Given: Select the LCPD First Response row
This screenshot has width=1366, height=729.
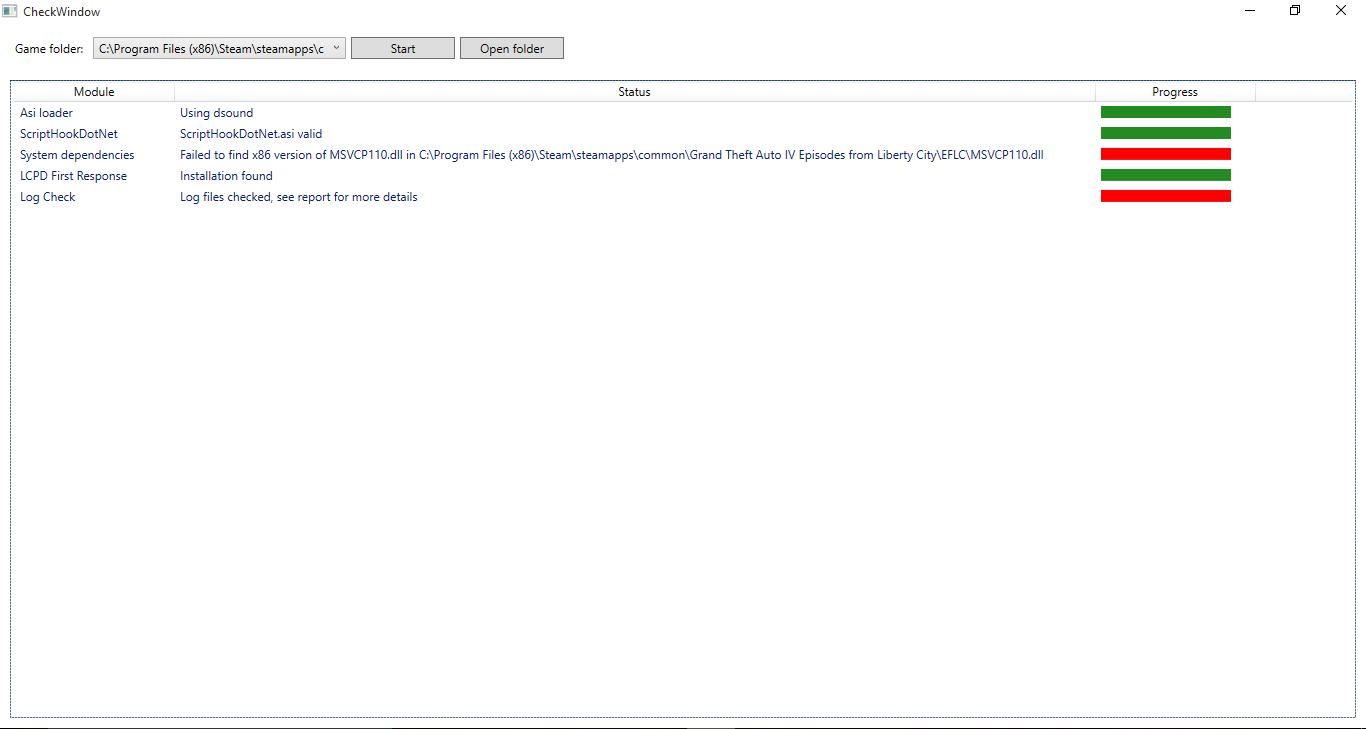Looking at the screenshot, I should click(x=683, y=176).
